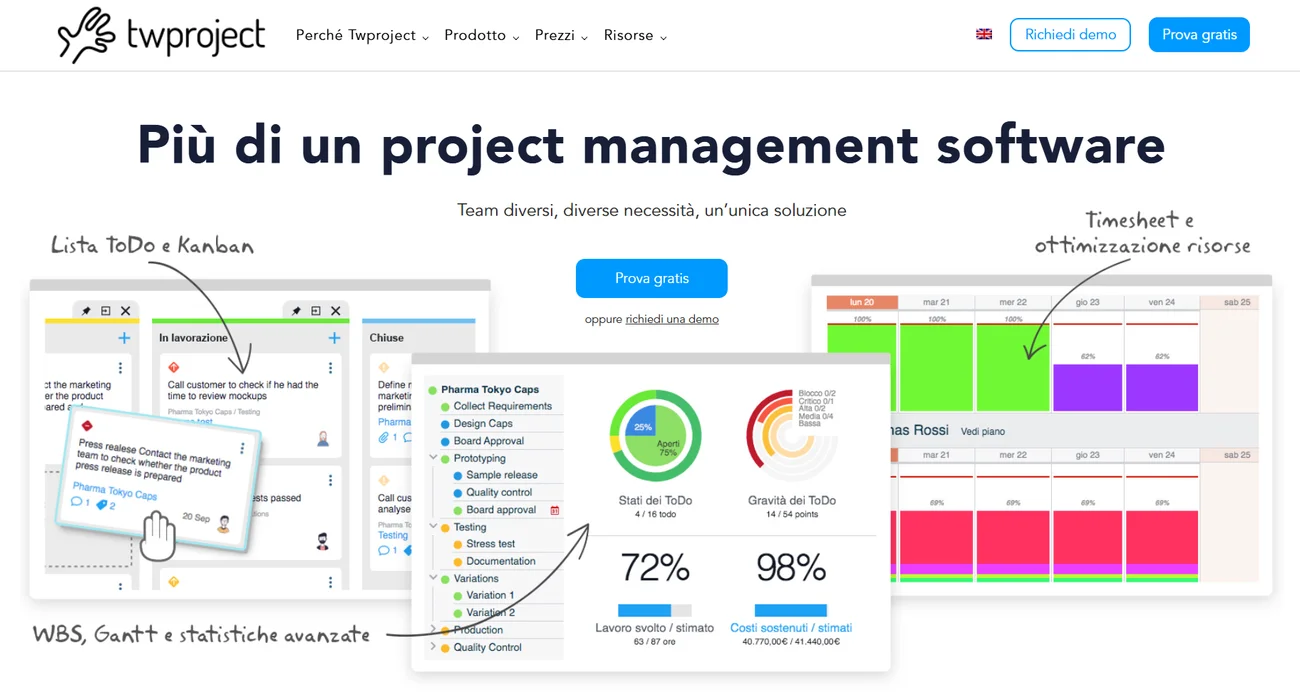Image resolution: width=1300 pixels, height=698 pixels.
Task: Click bearded avatar on tests passed card
Action: pos(323,541)
